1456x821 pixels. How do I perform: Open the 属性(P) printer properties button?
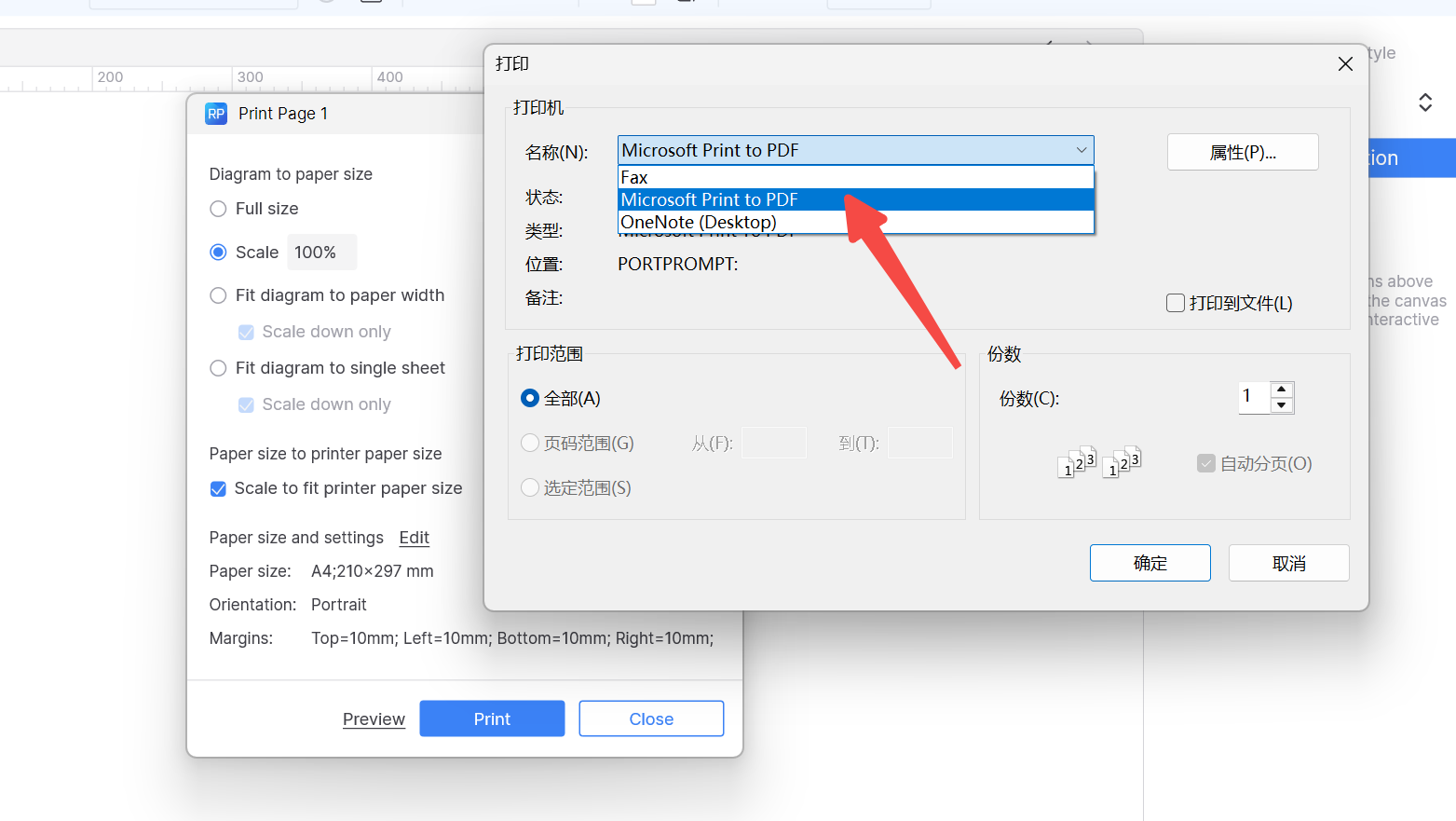pos(1243,153)
